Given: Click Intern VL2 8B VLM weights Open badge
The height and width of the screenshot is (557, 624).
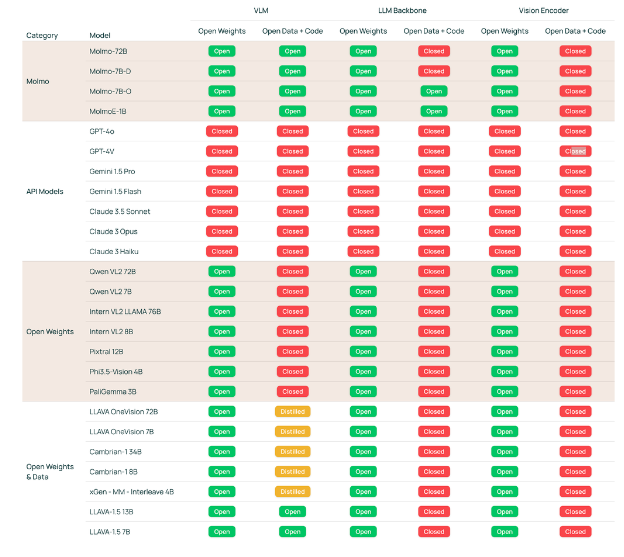Looking at the screenshot, I should pyautogui.click(x=222, y=331).
